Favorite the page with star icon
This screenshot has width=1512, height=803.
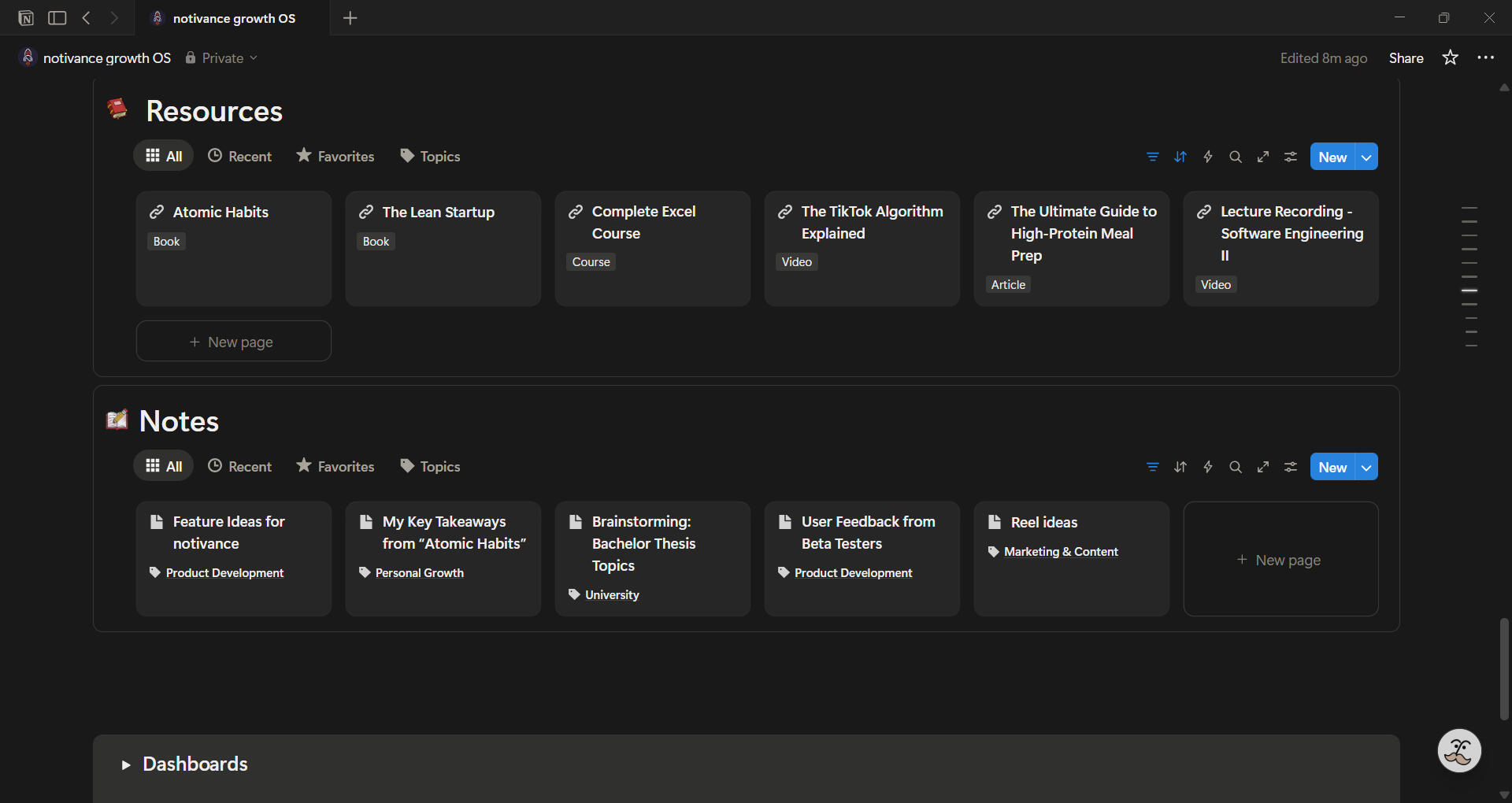point(1450,57)
